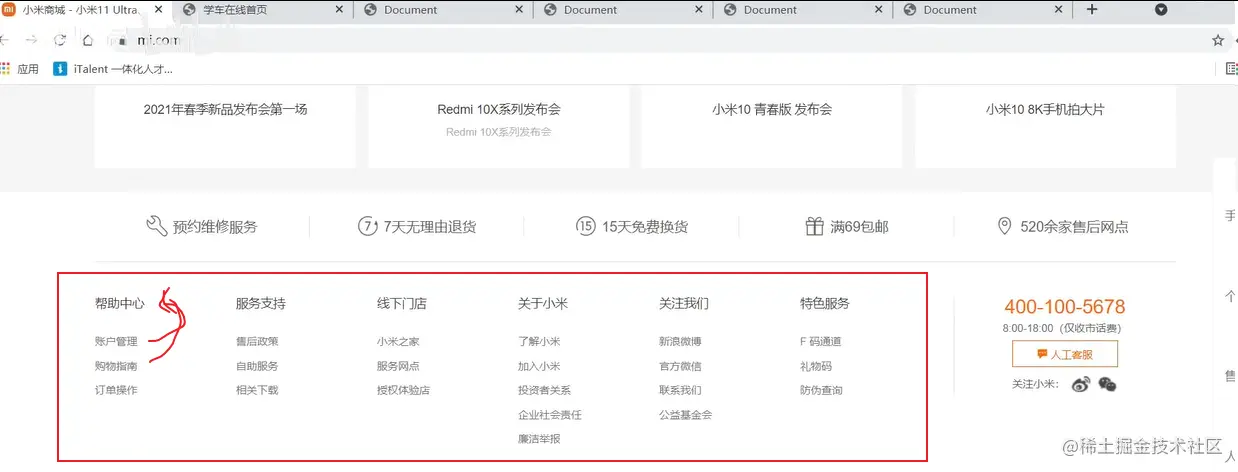
Task: Add a new browser tab with plus
Action: 1092,10
